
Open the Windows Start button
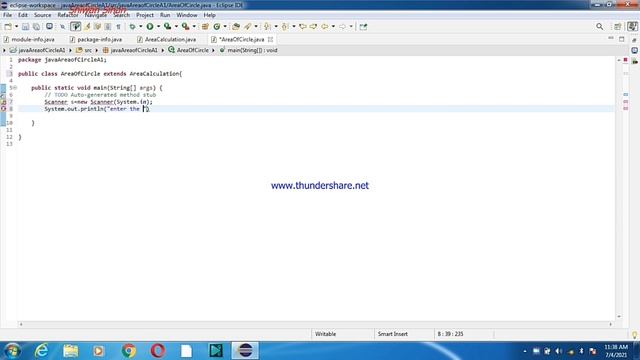13,351
